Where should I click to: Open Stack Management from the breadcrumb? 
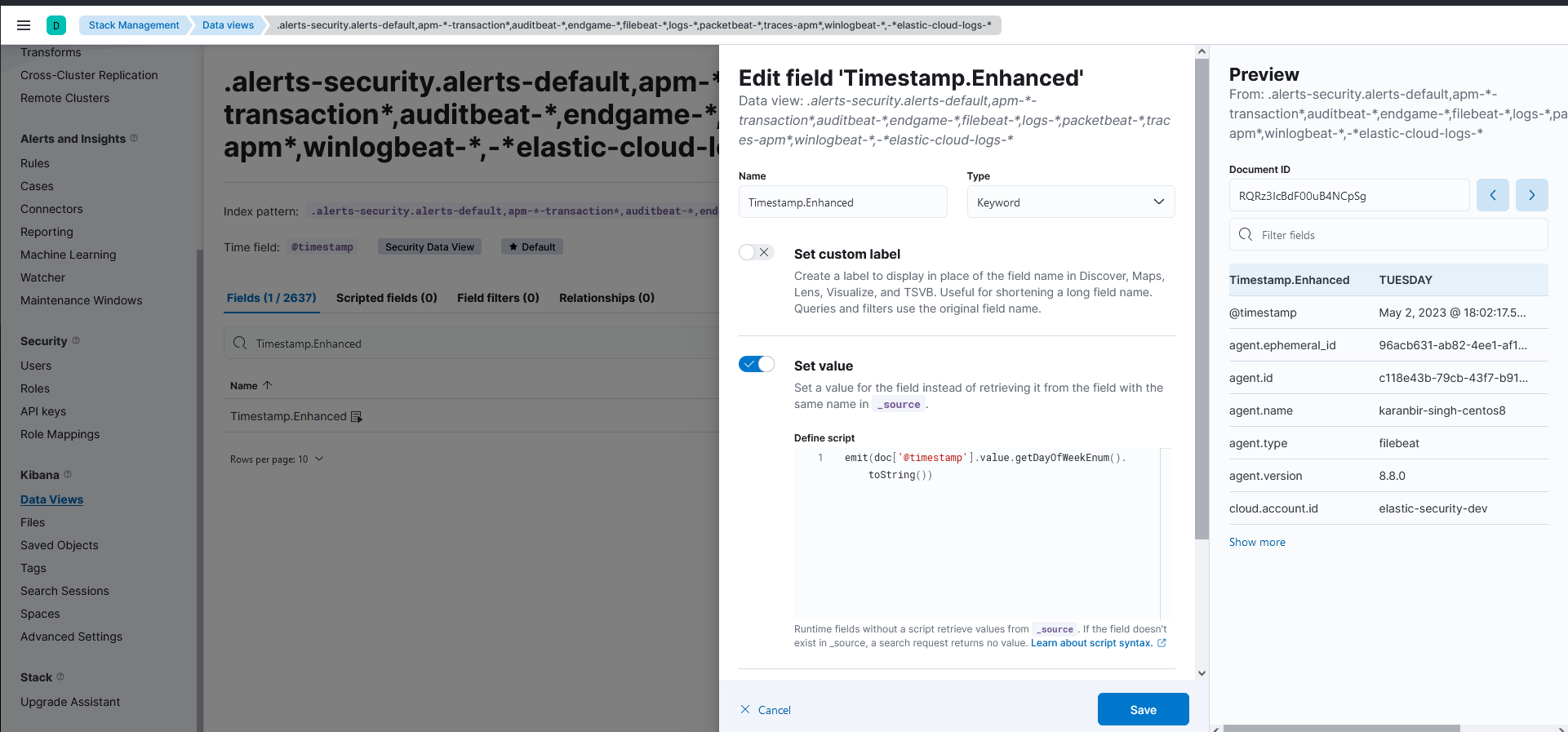click(x=133, y=25)
